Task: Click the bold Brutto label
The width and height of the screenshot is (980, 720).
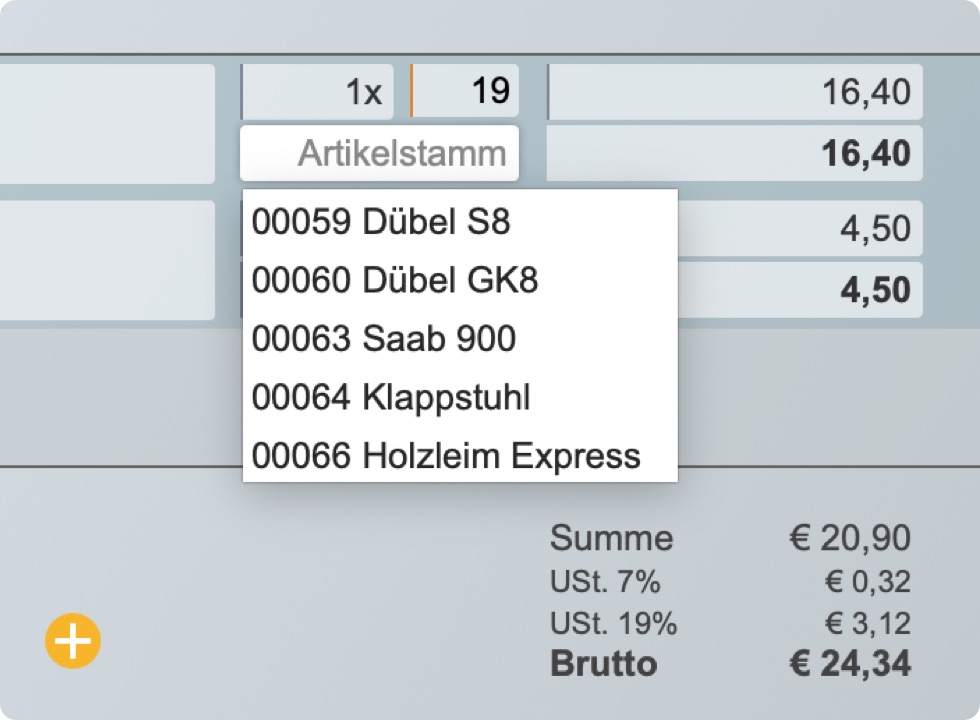Action: 604,664
